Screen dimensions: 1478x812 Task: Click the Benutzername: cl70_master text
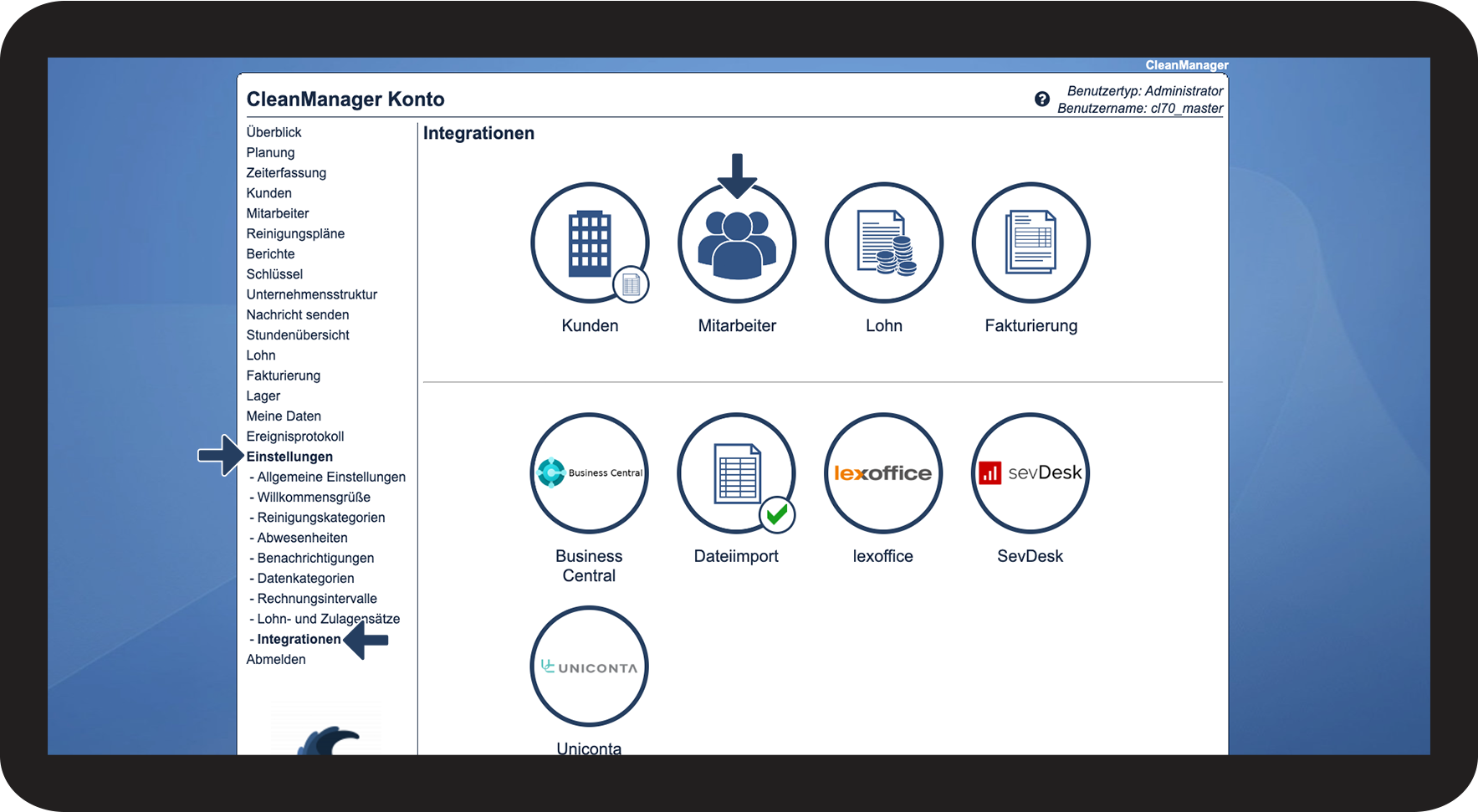click(x=1140, y=109)
